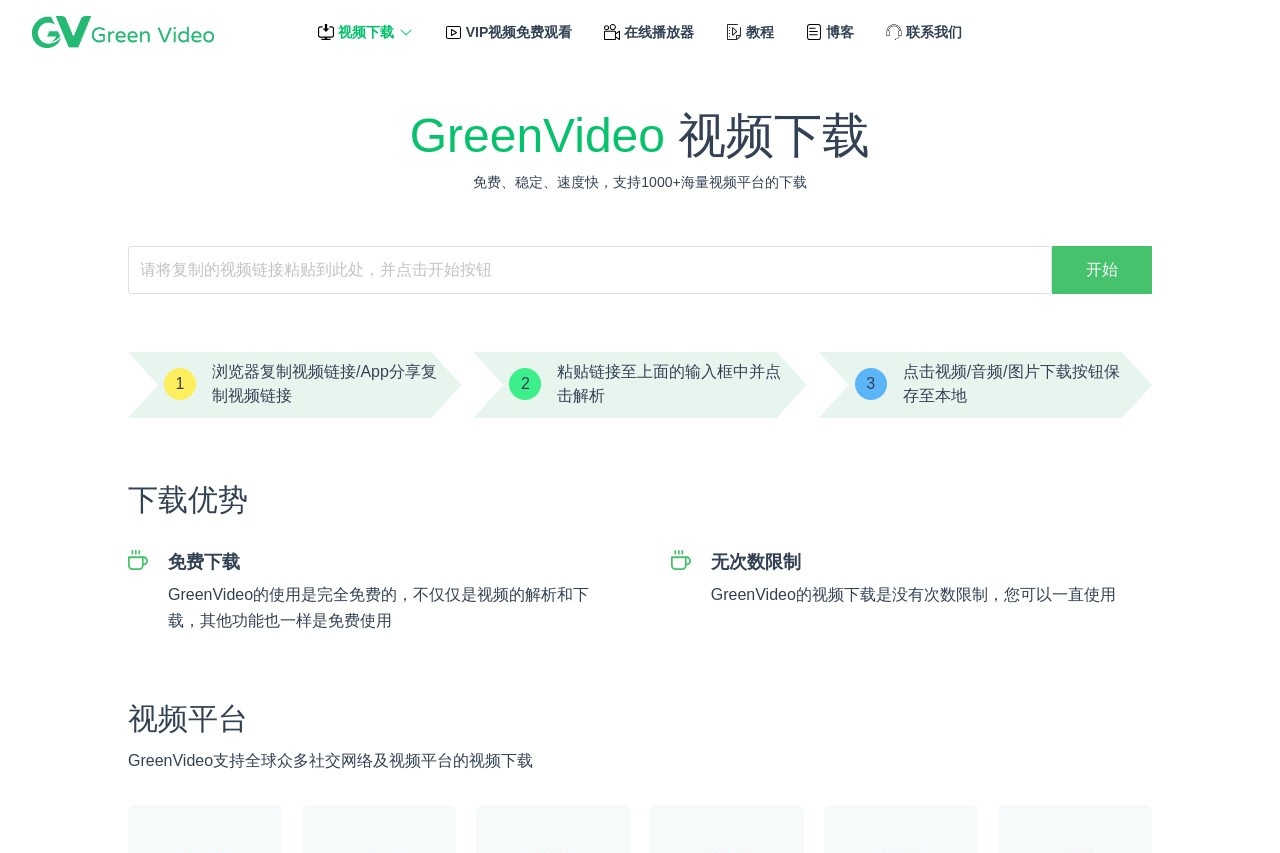The image size is (1280, 853).
Task: Click the green 开始 button
Action: (x=1101, y=270)
